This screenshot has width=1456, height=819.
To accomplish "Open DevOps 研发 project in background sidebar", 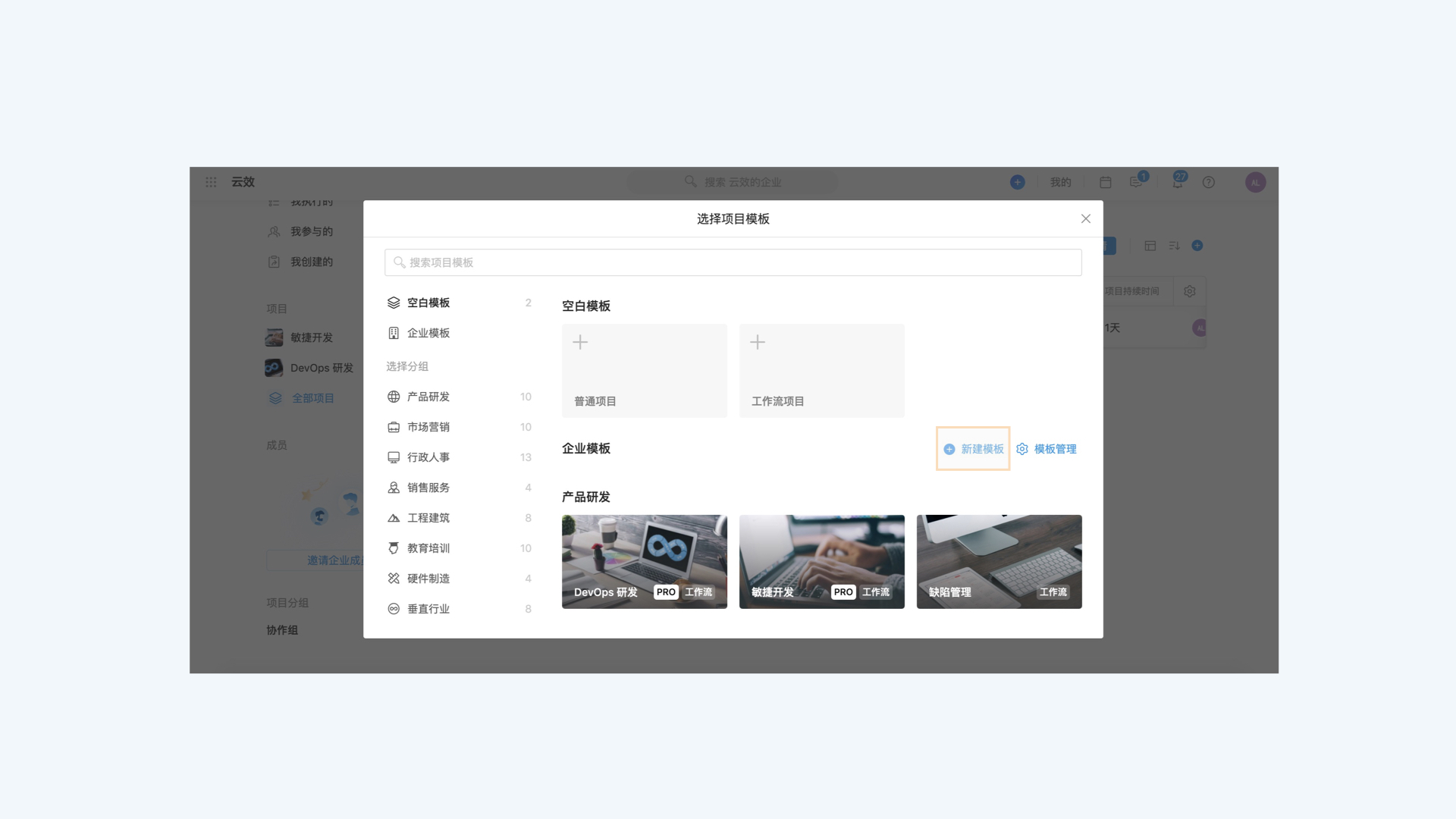I will [x=322, y=368].
